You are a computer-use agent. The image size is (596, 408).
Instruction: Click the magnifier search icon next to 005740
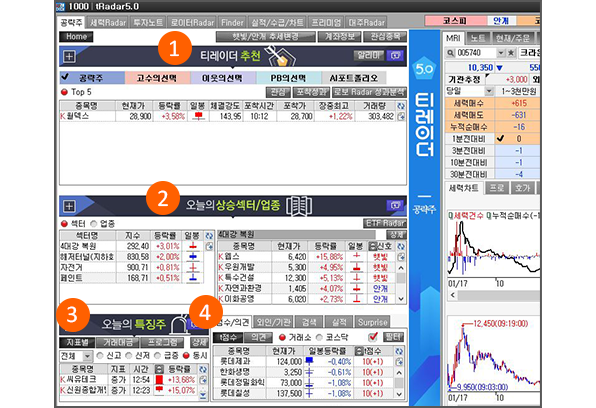450,53
